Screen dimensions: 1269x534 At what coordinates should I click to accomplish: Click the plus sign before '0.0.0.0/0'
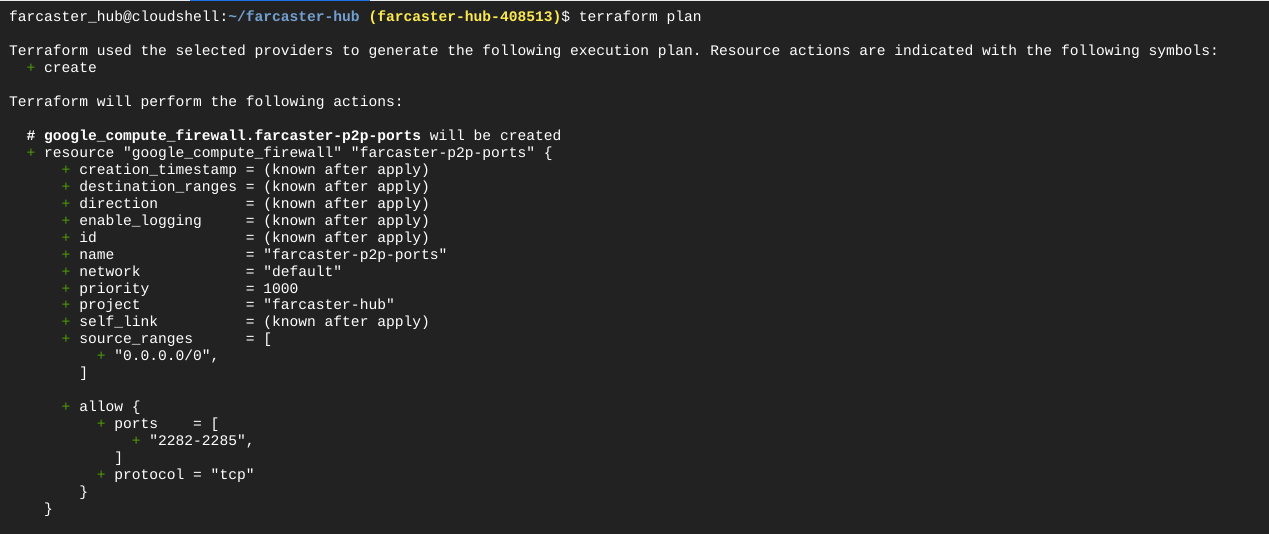(x=101, y=356)
